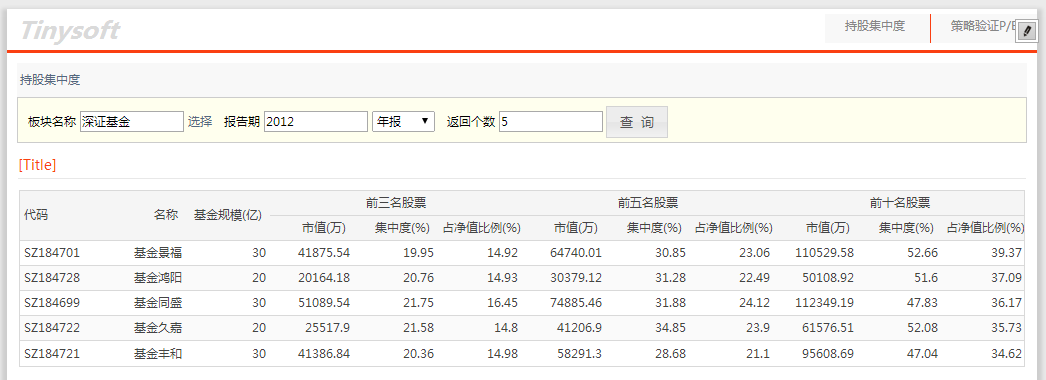Image resolution: width=1046 pixels, height=380 pixels.
Task: Click the 基金同盛 fund name
Action: coord(158,303)
